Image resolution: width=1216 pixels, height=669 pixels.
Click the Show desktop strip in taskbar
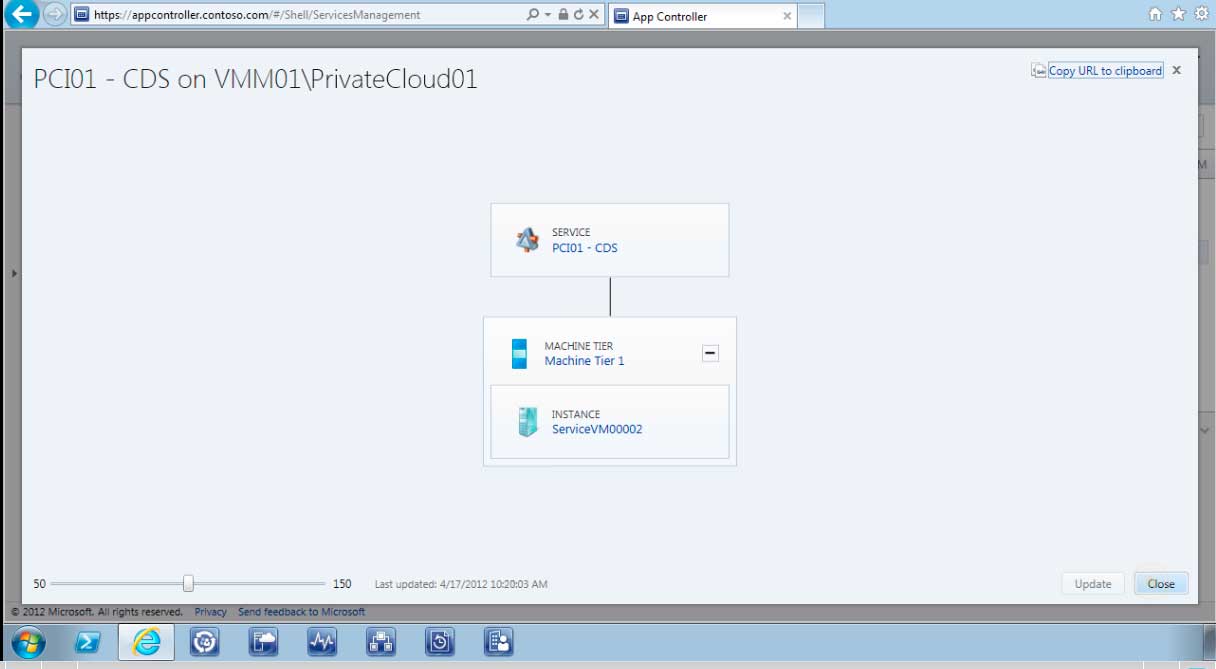click(x=1209, y=642)
